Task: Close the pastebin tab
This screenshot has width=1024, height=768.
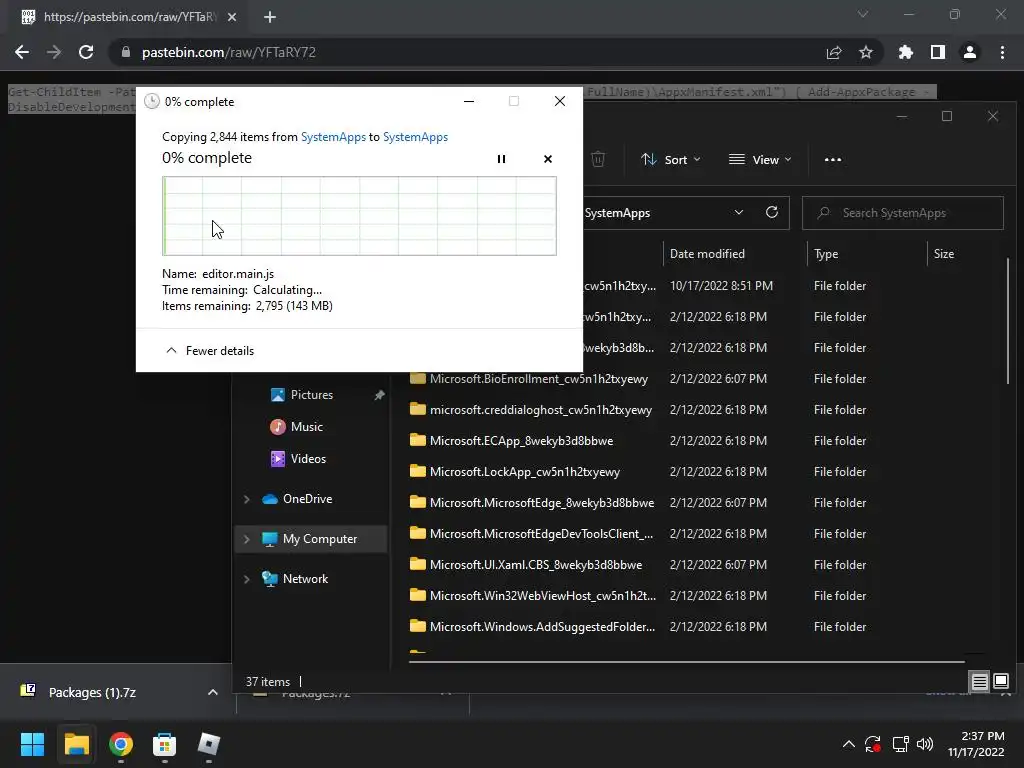Action: [x=232, y=17]
